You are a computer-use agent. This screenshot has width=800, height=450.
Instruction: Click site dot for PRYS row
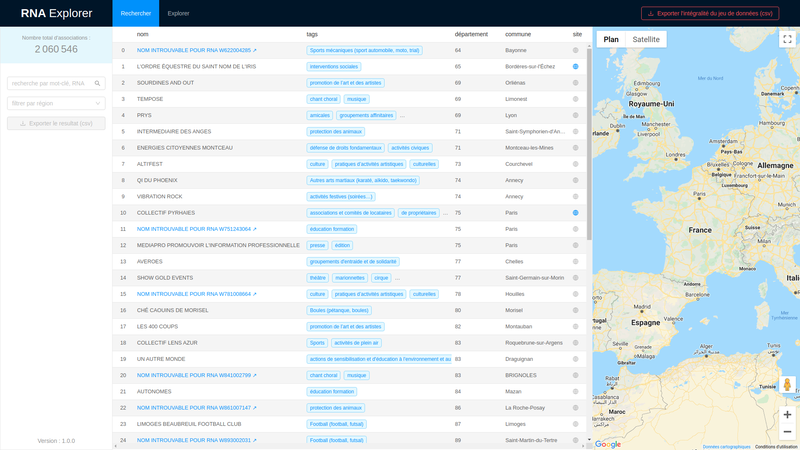point(576,115)
